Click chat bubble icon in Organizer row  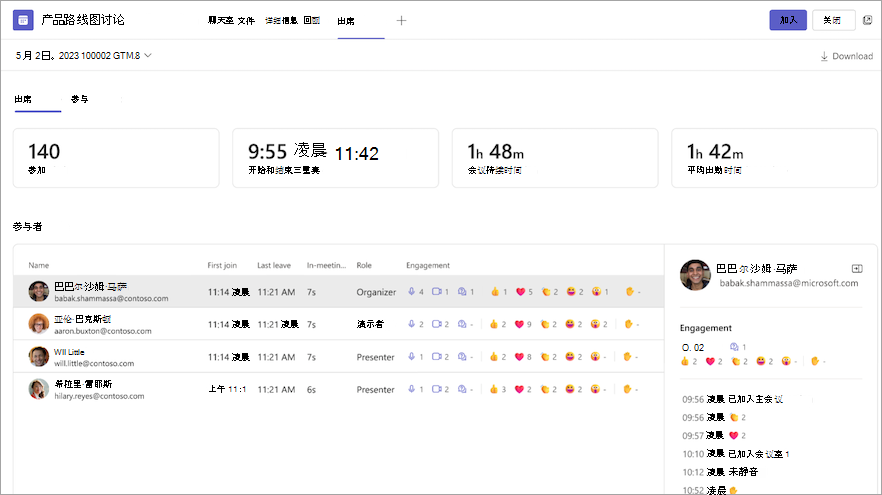462,291
